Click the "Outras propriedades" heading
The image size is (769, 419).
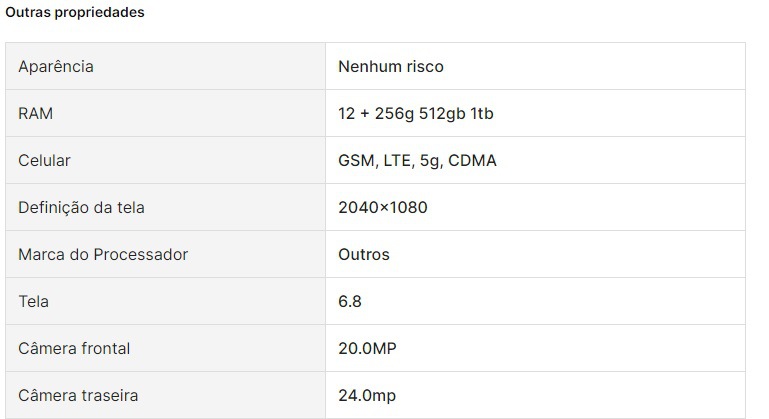coord(74,13)
